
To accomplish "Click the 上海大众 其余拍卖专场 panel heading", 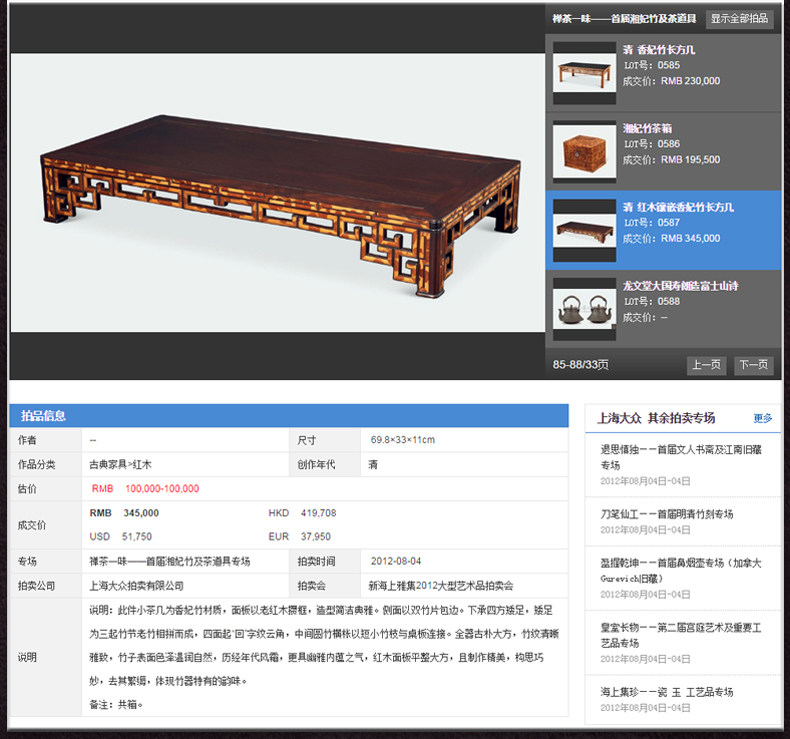I will (656, 418).
